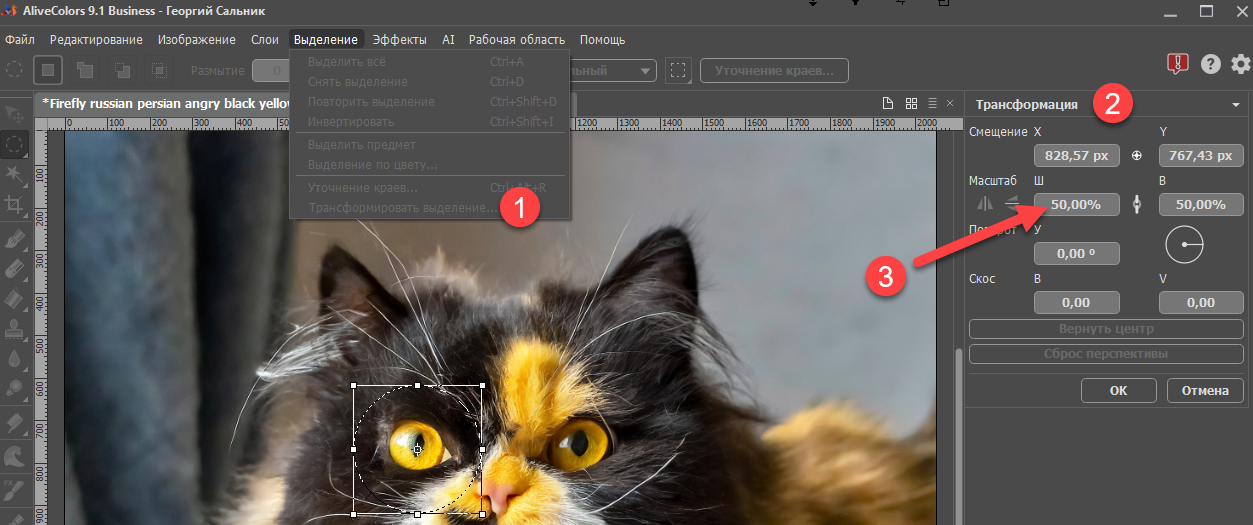1253x525 pixels.
Task: Open the Эффекты menu
Action: [400, 40]
